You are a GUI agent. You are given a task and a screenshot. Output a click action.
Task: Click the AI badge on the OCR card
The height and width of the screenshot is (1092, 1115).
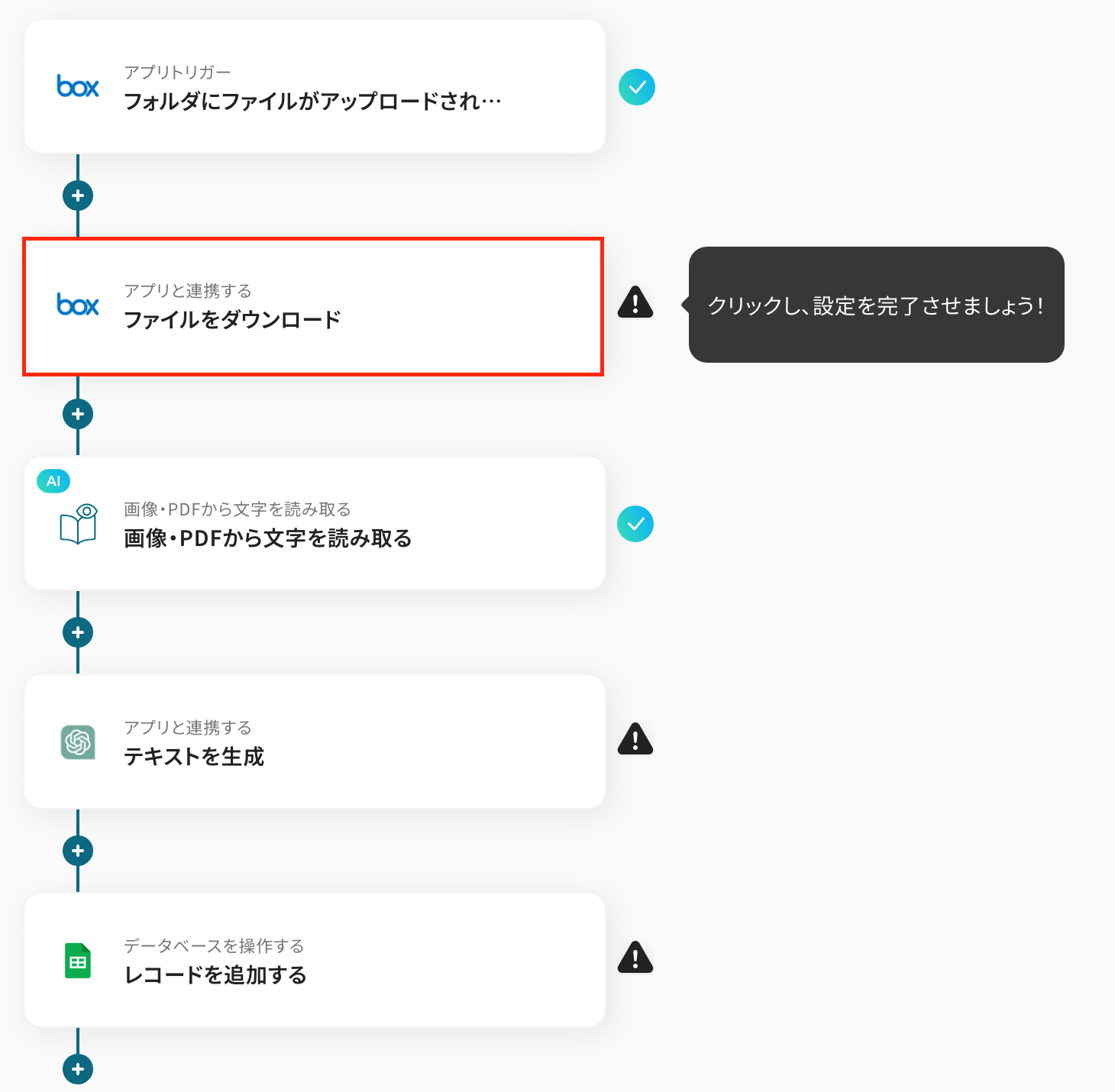coord(53,481)
